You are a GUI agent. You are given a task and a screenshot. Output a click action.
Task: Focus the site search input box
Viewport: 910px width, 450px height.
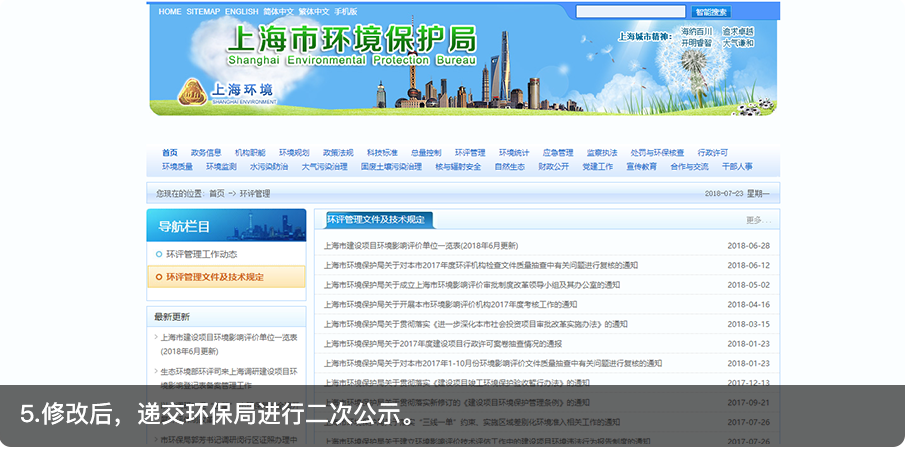(x=630, y=12)
